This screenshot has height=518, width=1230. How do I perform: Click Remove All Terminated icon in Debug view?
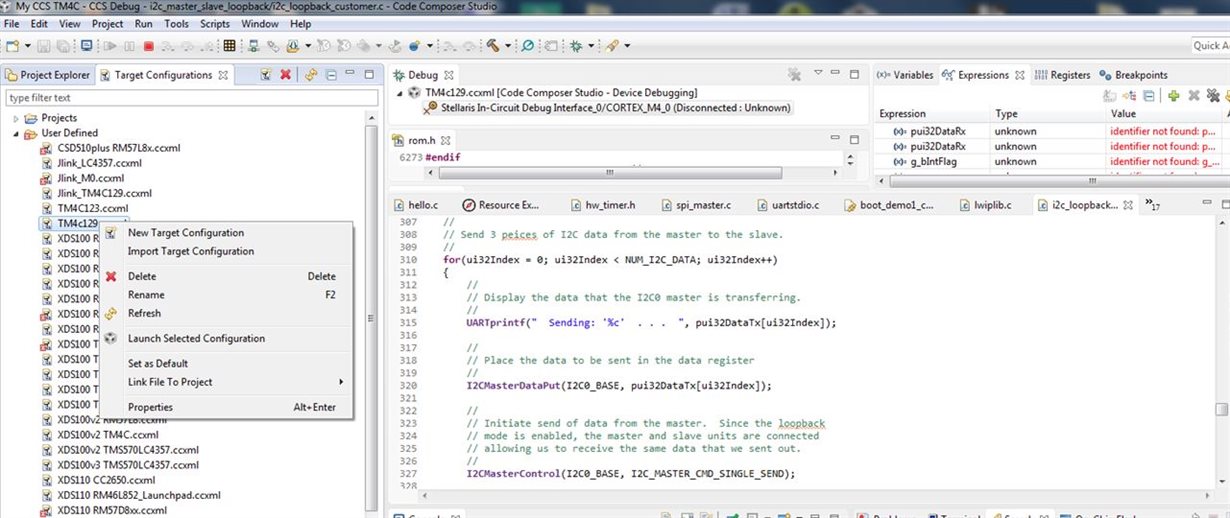794,74
